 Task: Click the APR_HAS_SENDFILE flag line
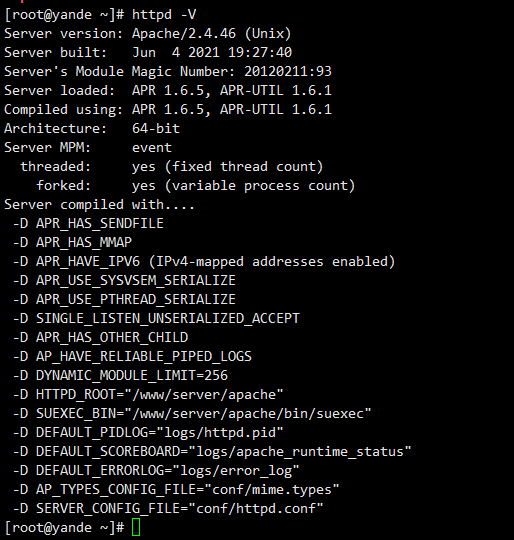(88, 224)
